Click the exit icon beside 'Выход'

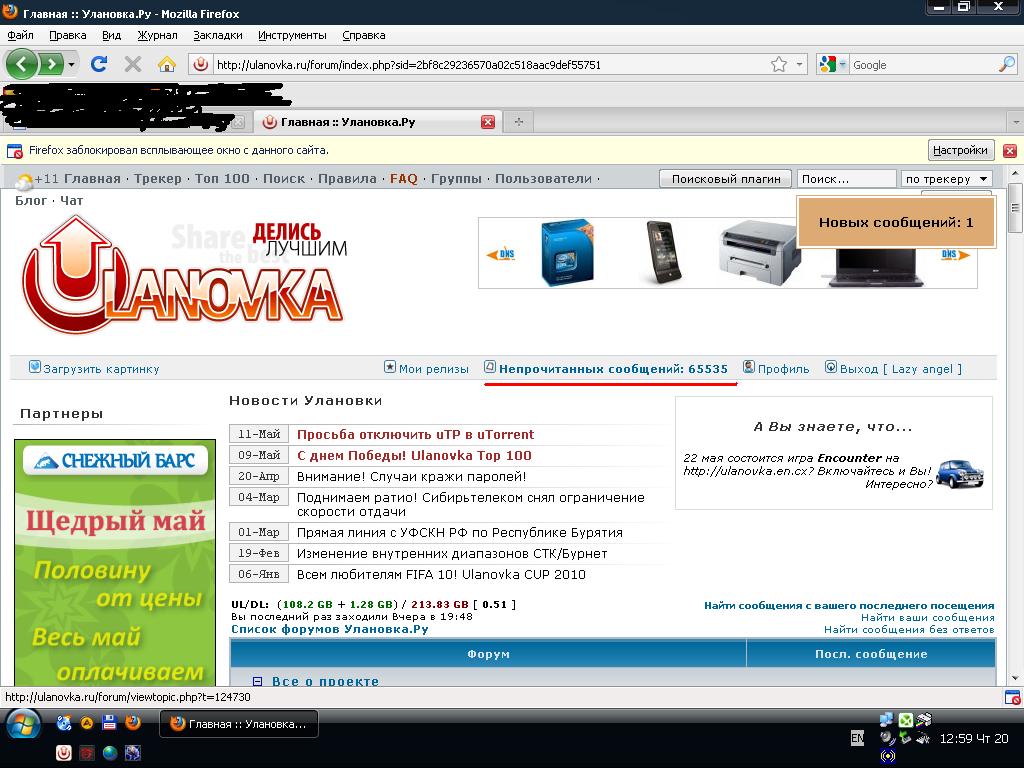click(829, 368)
